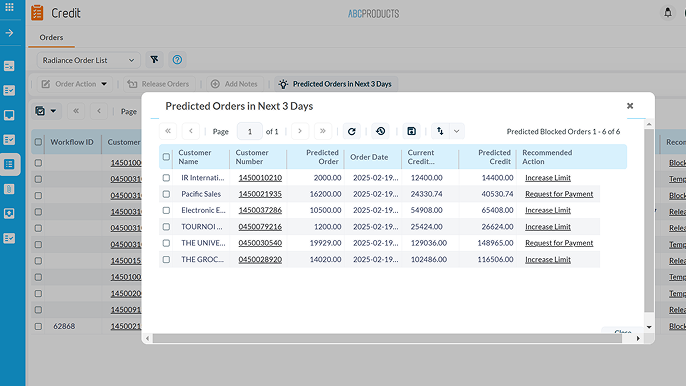Open customer number 1450021935 link
686x387 pixels.
pyautogui.click(x=260, y=194)
